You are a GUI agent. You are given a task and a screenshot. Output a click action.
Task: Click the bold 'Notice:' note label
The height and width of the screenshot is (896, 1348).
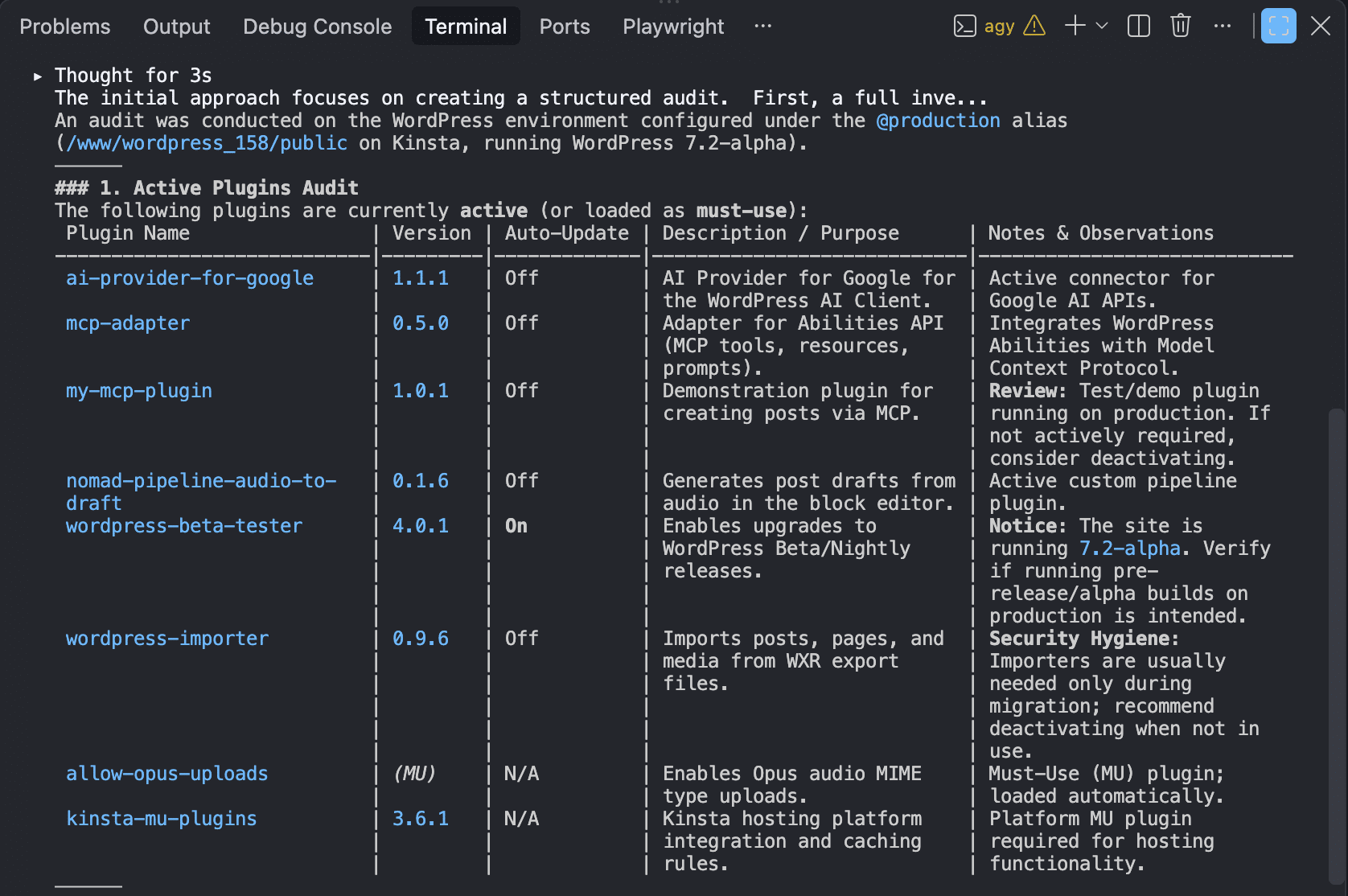(1028, 526)
